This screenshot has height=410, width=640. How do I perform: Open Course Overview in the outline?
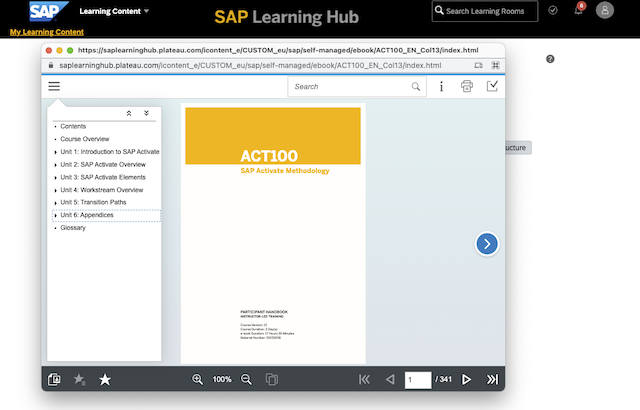tap(85, 139)
